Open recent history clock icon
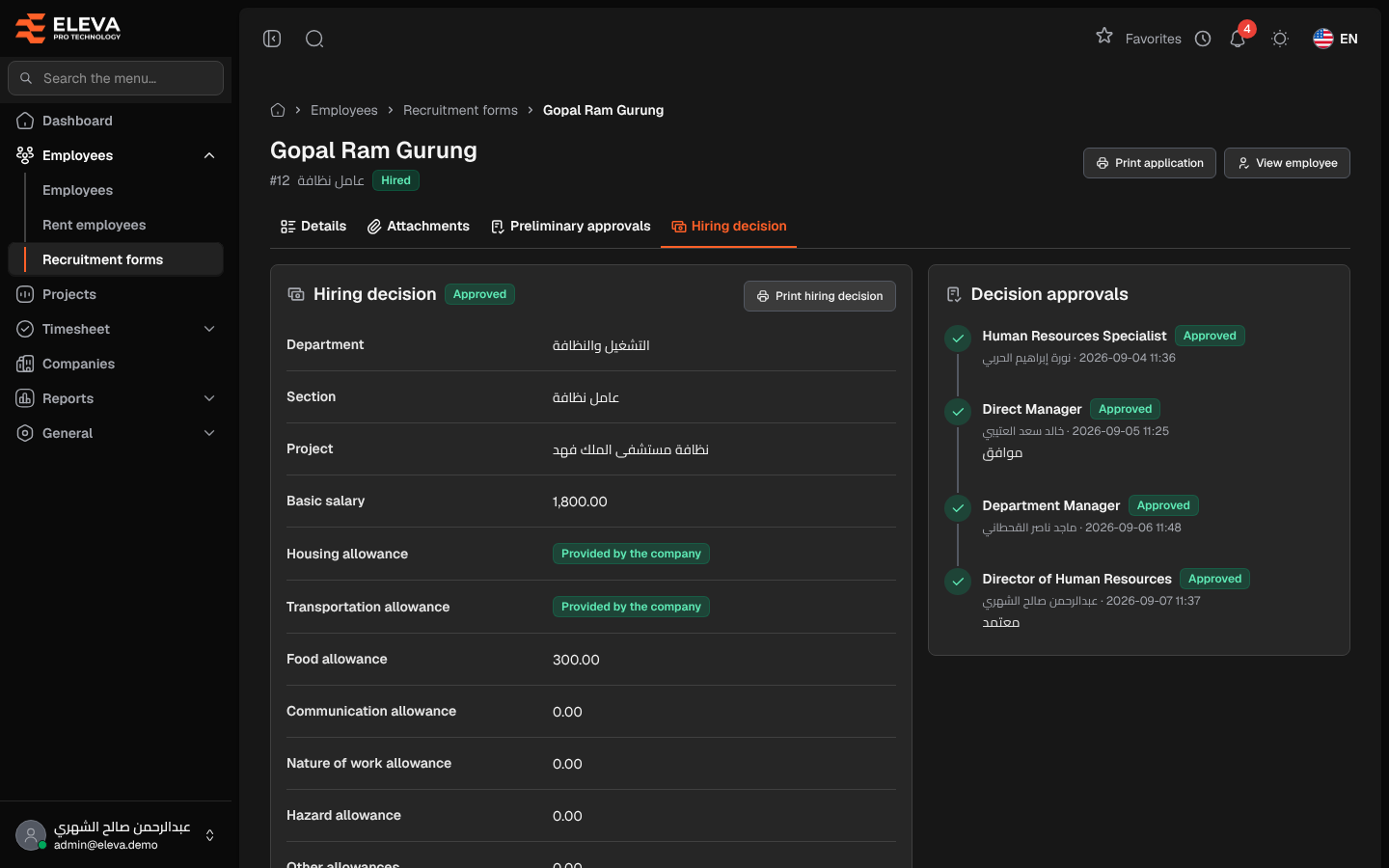 click(1203, 39)
